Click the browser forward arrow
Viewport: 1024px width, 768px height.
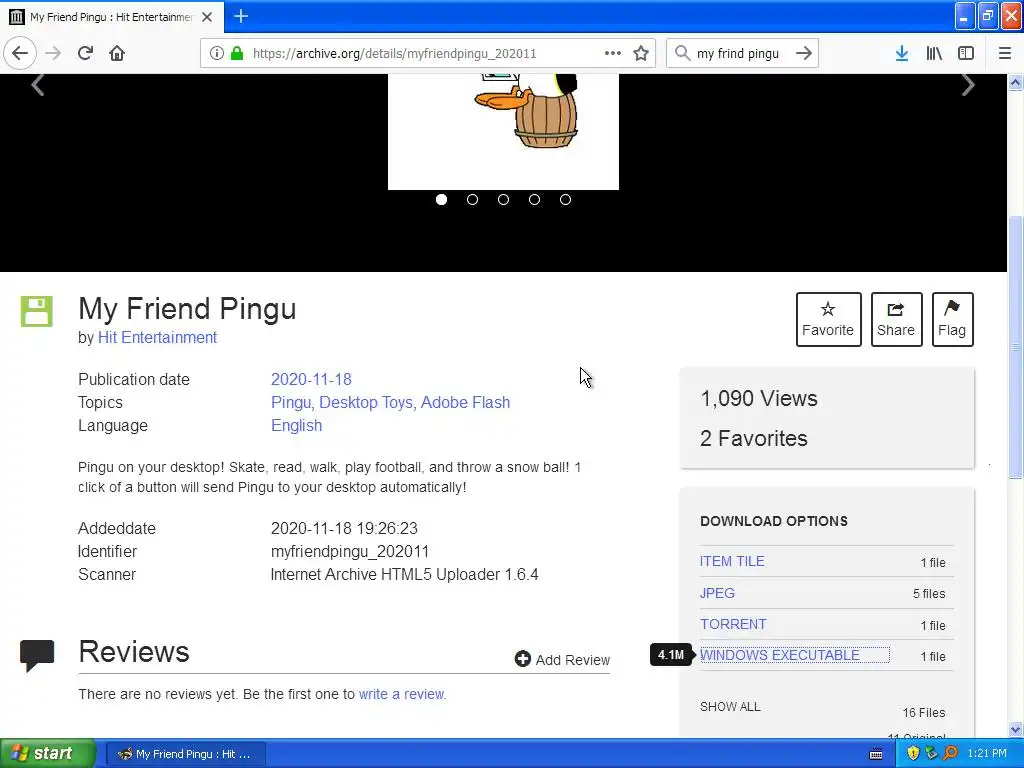point(53,53)
